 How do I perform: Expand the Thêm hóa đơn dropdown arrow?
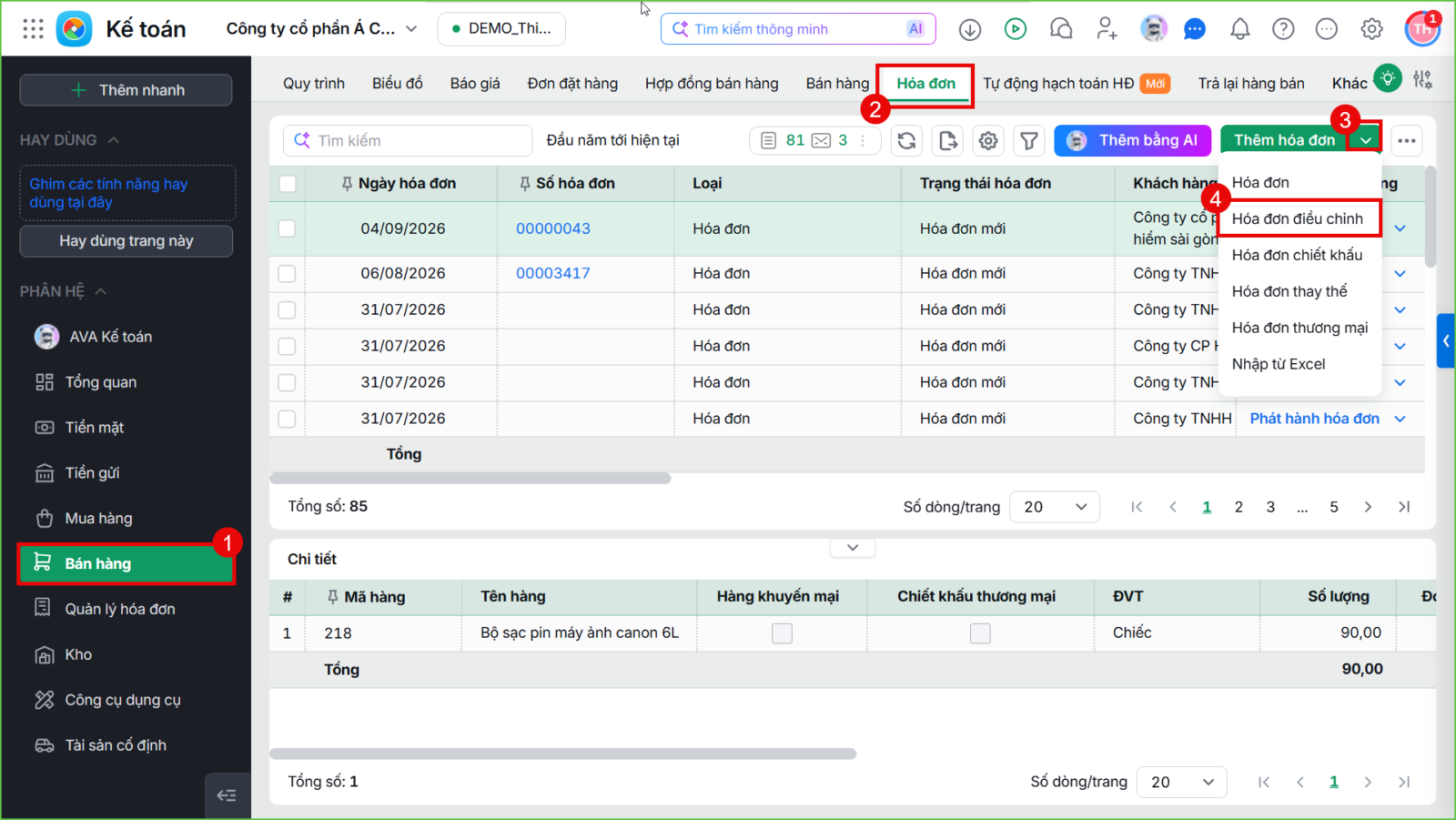1366,140
